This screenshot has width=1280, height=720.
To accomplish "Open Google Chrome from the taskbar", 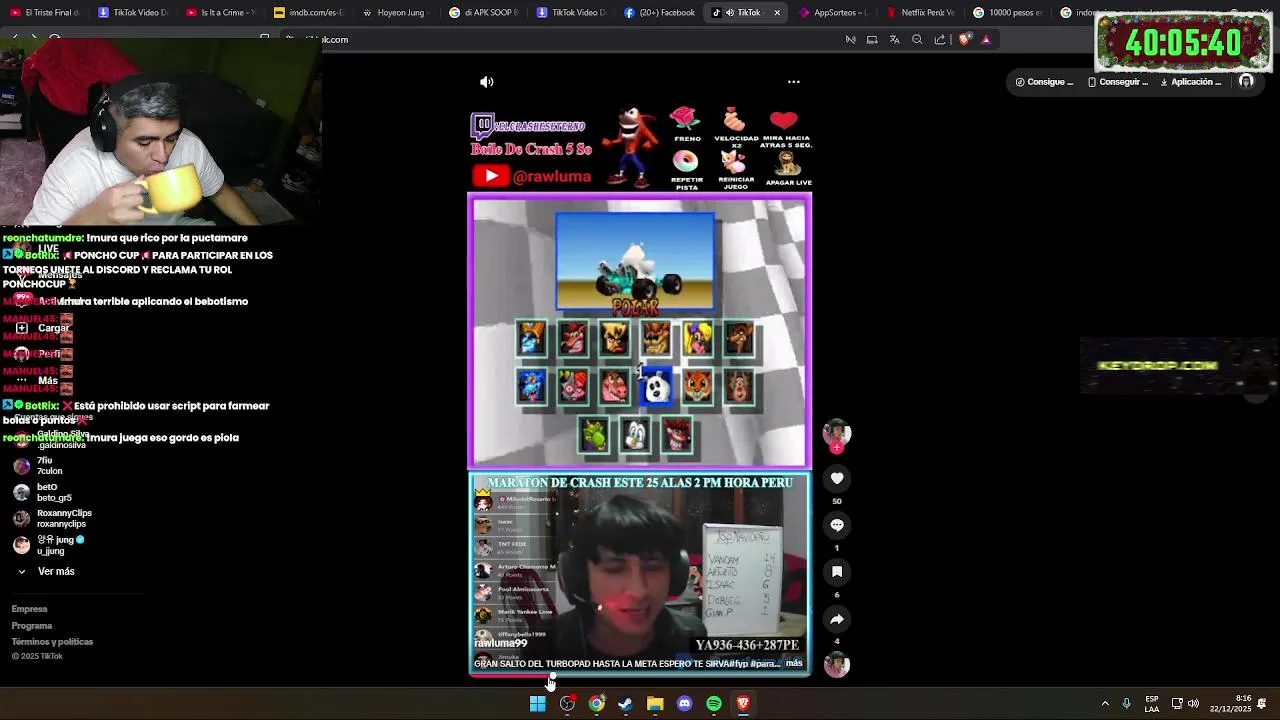I will click(x=596, y=704).
